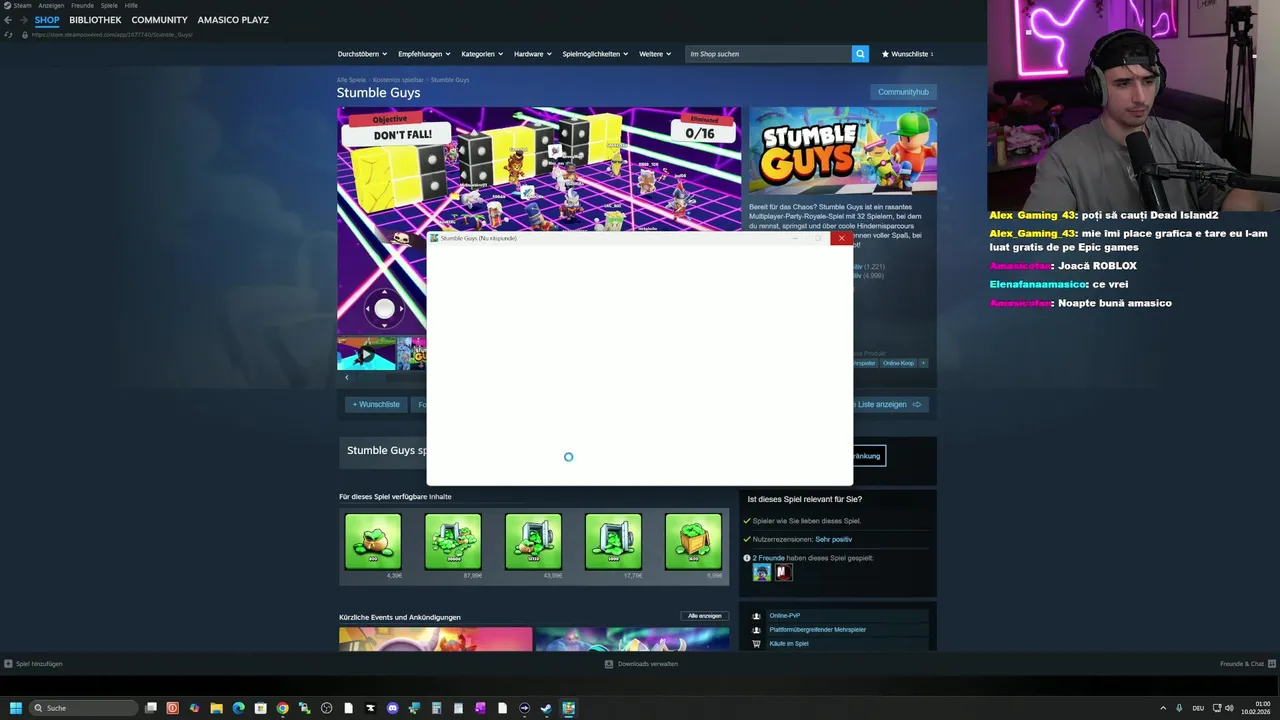Screen dimensions: 1280x720
Task: Switch to the COMMUNITY tab
Action: [159, 20]
